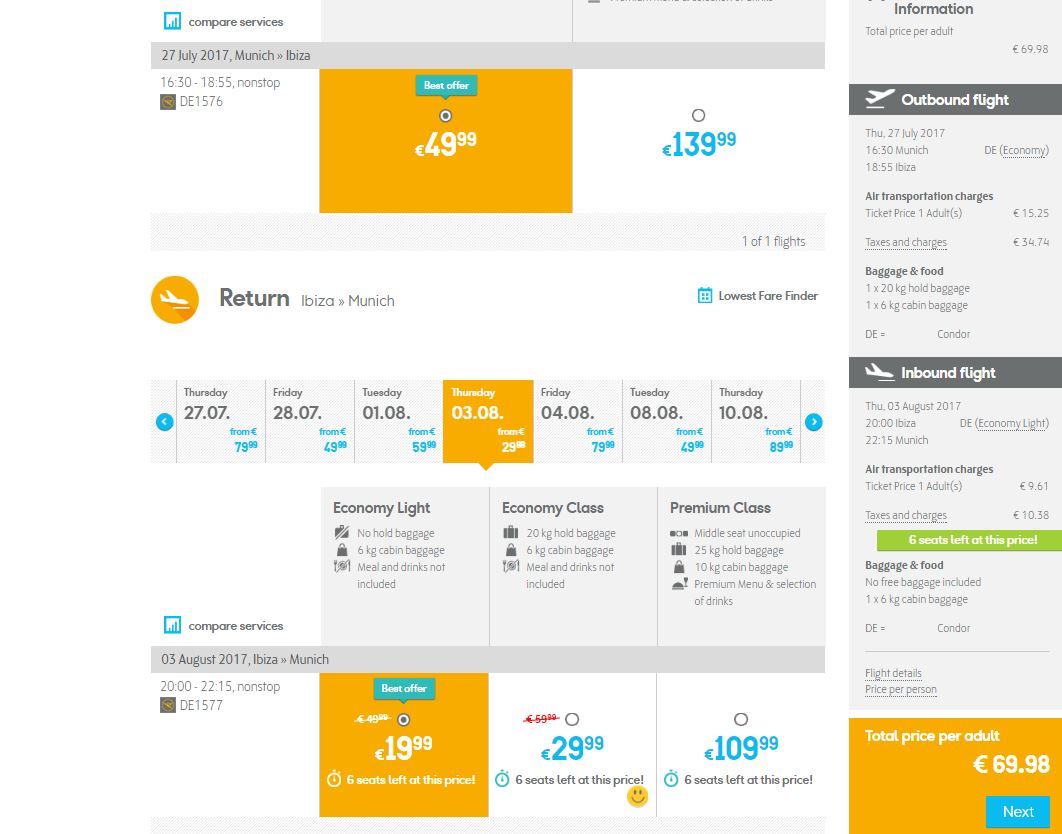Select Thursday 03.08. return date tab
This screenshot has height=834, width=1062.
click(488, 421)
